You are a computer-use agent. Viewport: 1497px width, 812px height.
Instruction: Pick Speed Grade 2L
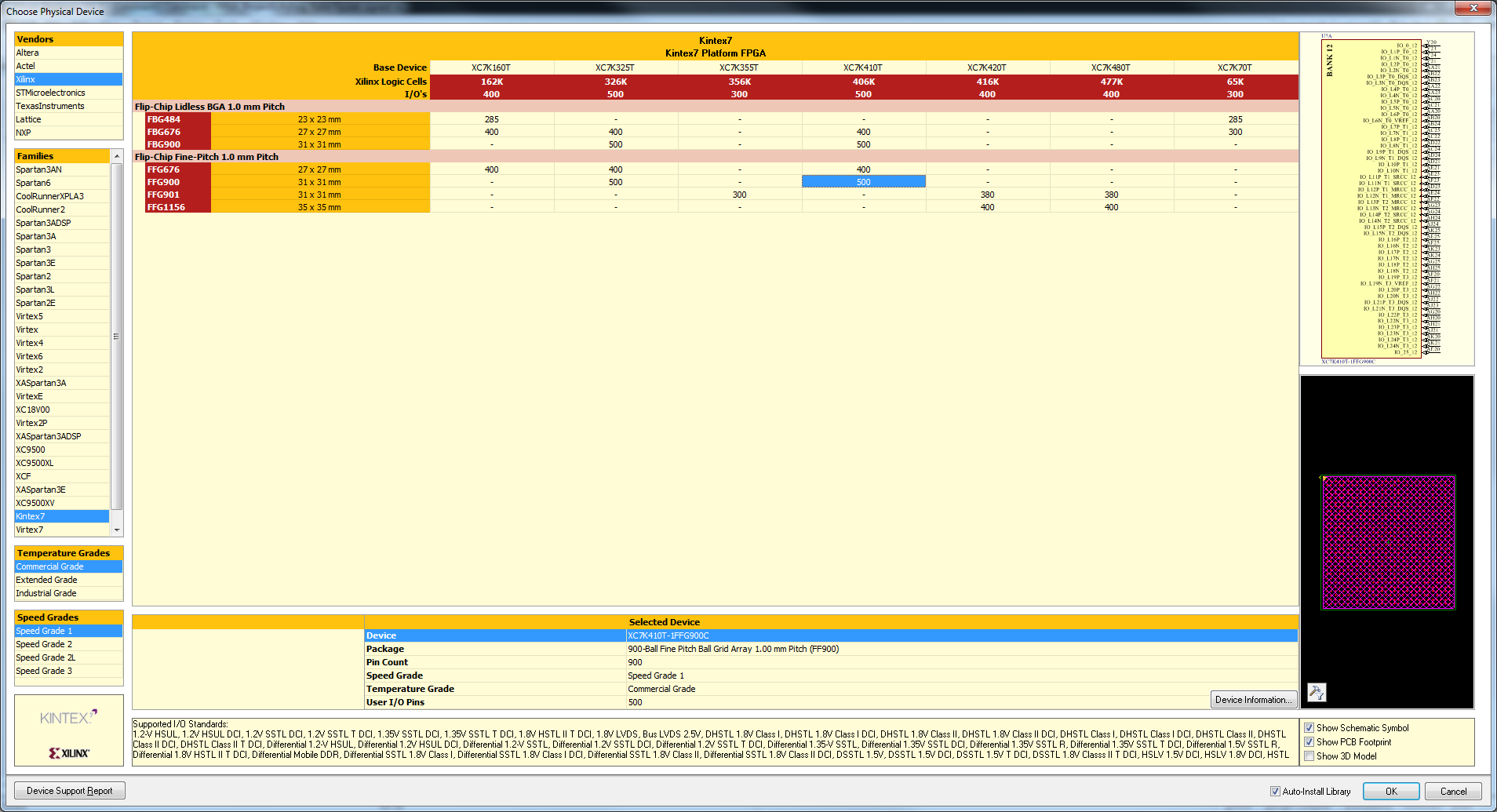point(68,657)
